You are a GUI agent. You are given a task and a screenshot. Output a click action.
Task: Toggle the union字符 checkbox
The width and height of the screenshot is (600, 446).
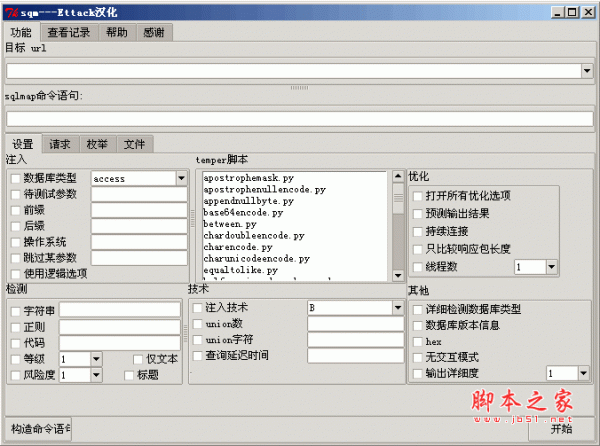(x=197, y=340)
